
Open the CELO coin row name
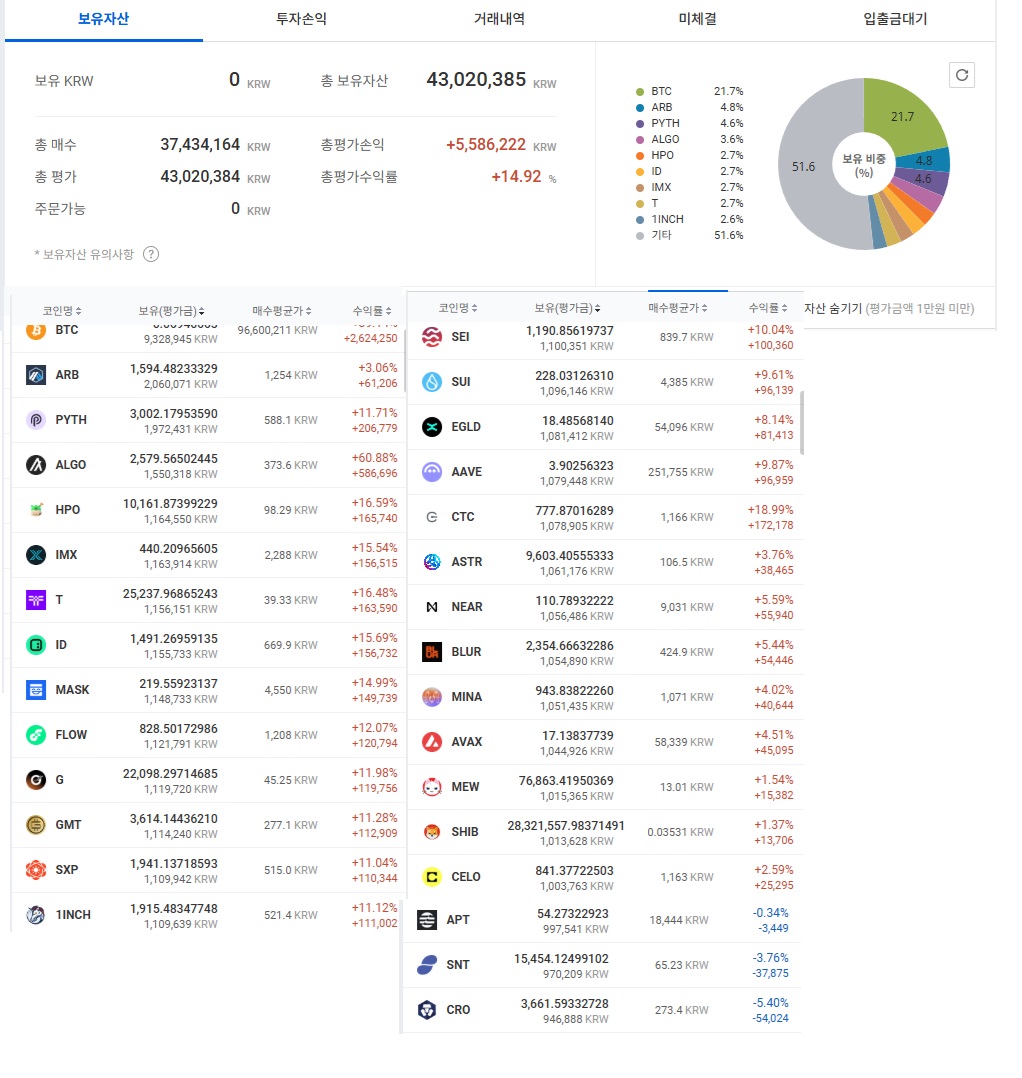click(x=466, y=877)
